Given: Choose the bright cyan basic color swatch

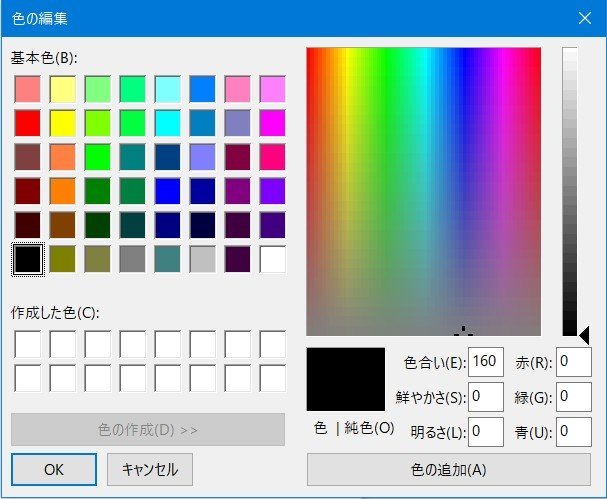Looking at the screenshot, I should [167, 123].
